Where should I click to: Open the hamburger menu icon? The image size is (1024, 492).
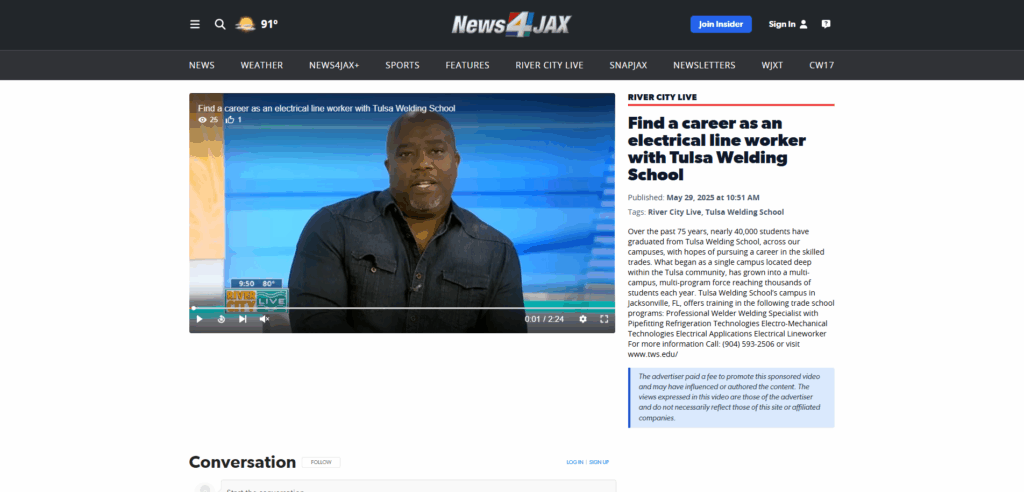click(195, 24)
